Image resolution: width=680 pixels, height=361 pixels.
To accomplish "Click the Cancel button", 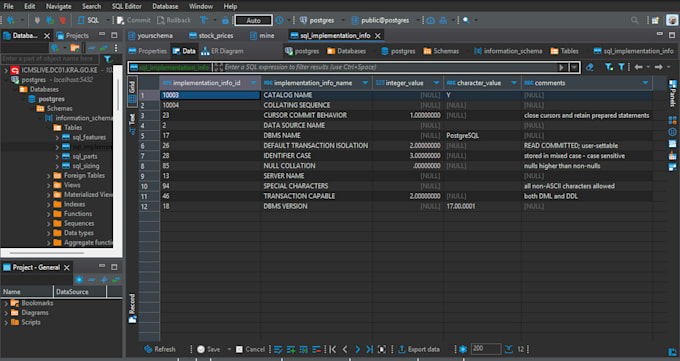I will (250, 349).
